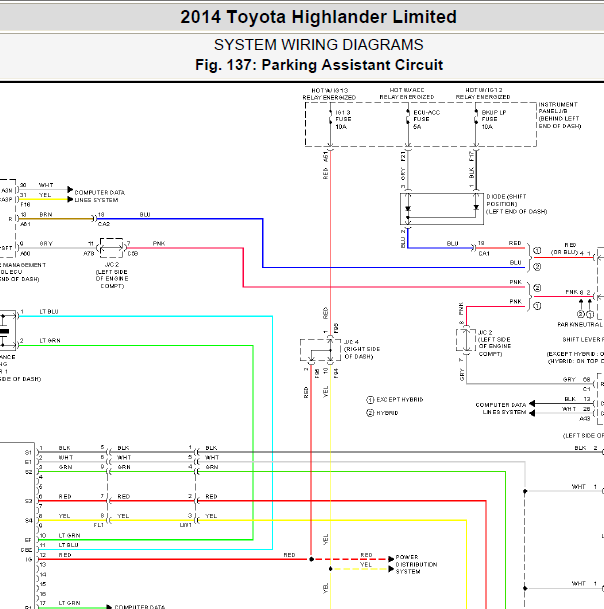Click "J/C 4 (RIGHT SIDE OF DASH)" label
Image resolution: width=604 pixels, height=609 pixels.
point(362,349)
